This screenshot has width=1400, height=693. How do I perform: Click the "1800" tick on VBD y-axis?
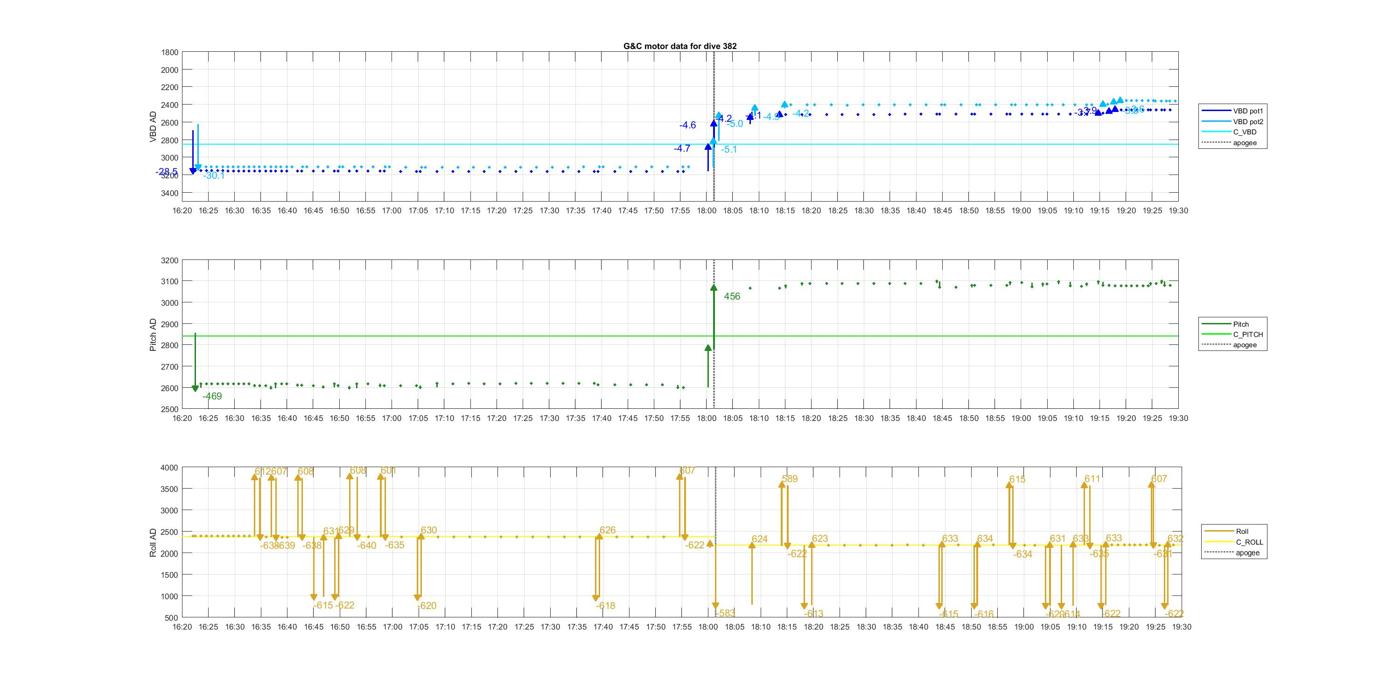[x=170, y=52]
